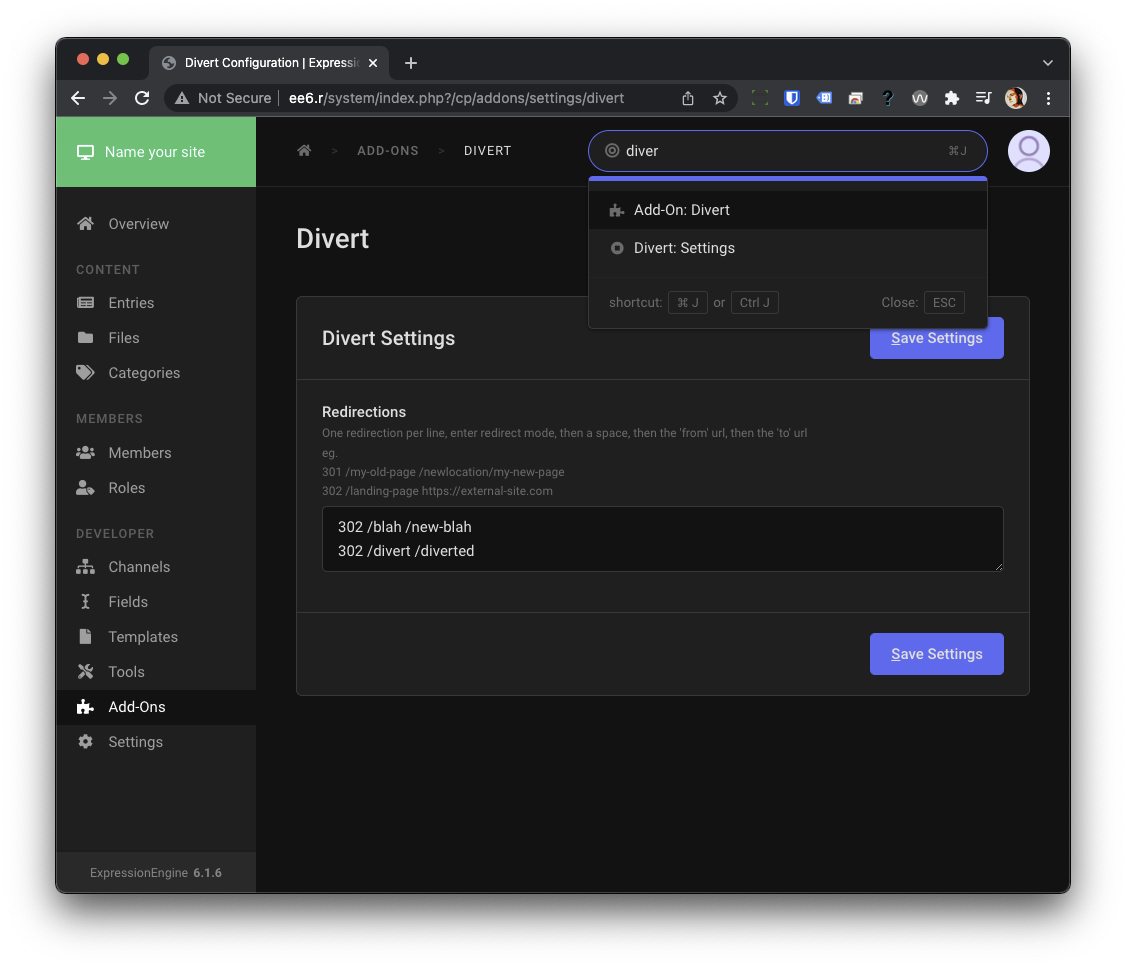The height and width of the screenshot is (967, 1126).
Task: Close the Divert Configuration tab
Action: point(373,63)
